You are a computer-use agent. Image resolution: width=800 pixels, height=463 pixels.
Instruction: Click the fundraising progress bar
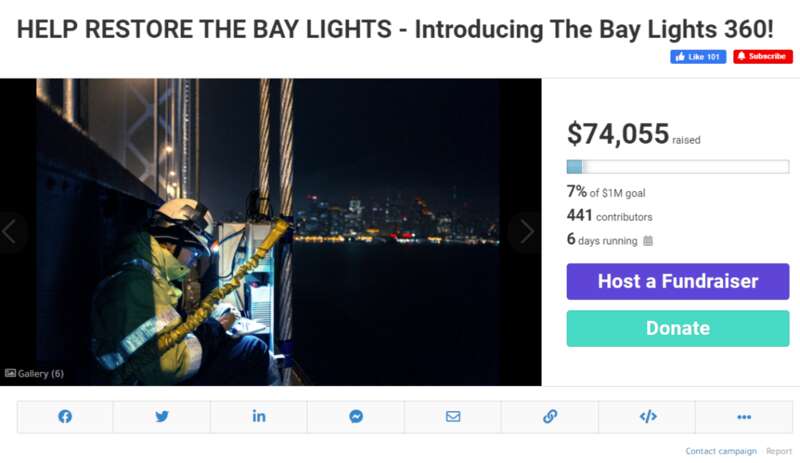pos(677,167)
